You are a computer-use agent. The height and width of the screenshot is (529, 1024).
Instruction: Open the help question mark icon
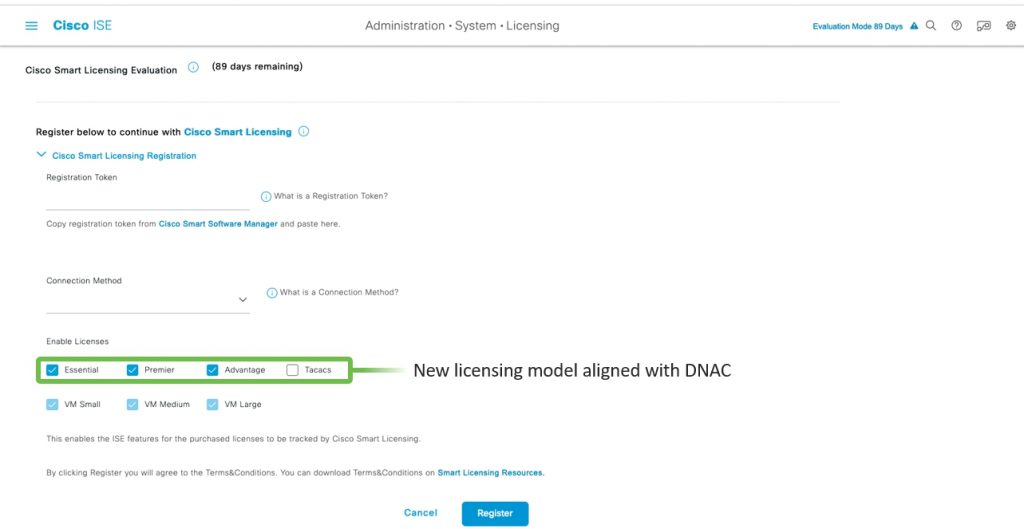(957, 26)
